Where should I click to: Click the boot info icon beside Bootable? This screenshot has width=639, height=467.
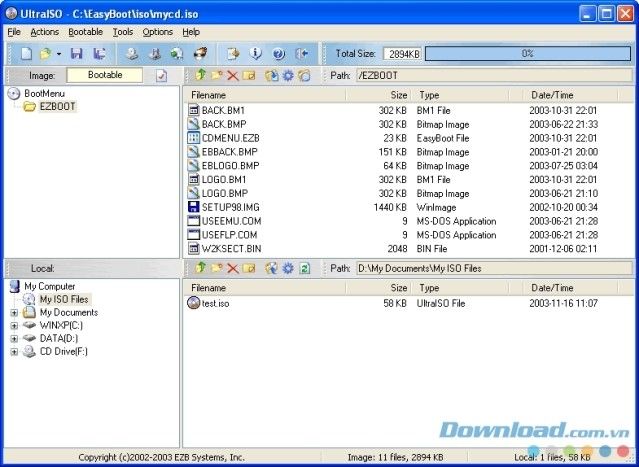(x=161, y=75)
